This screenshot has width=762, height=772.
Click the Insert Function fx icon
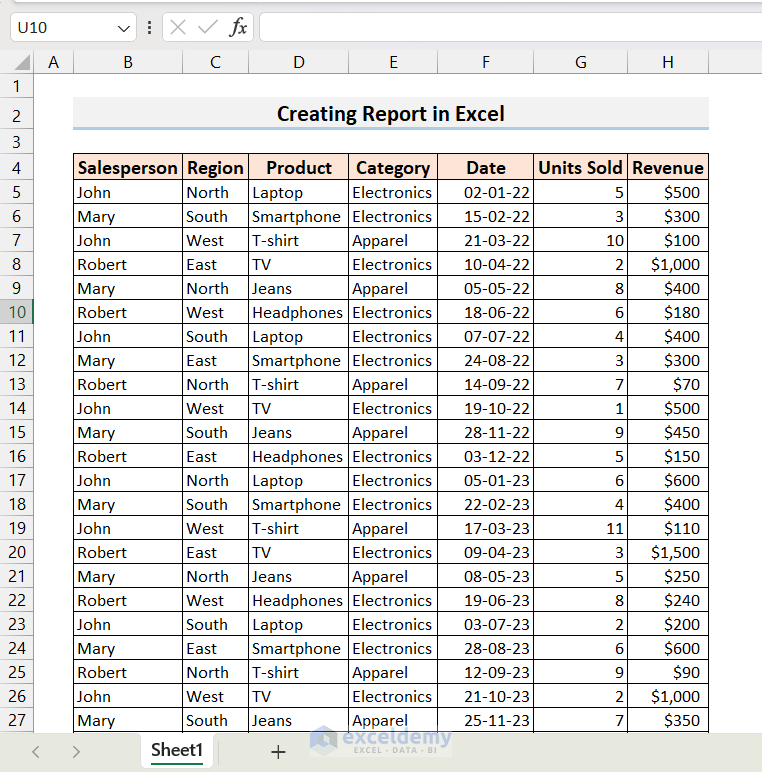238,28
